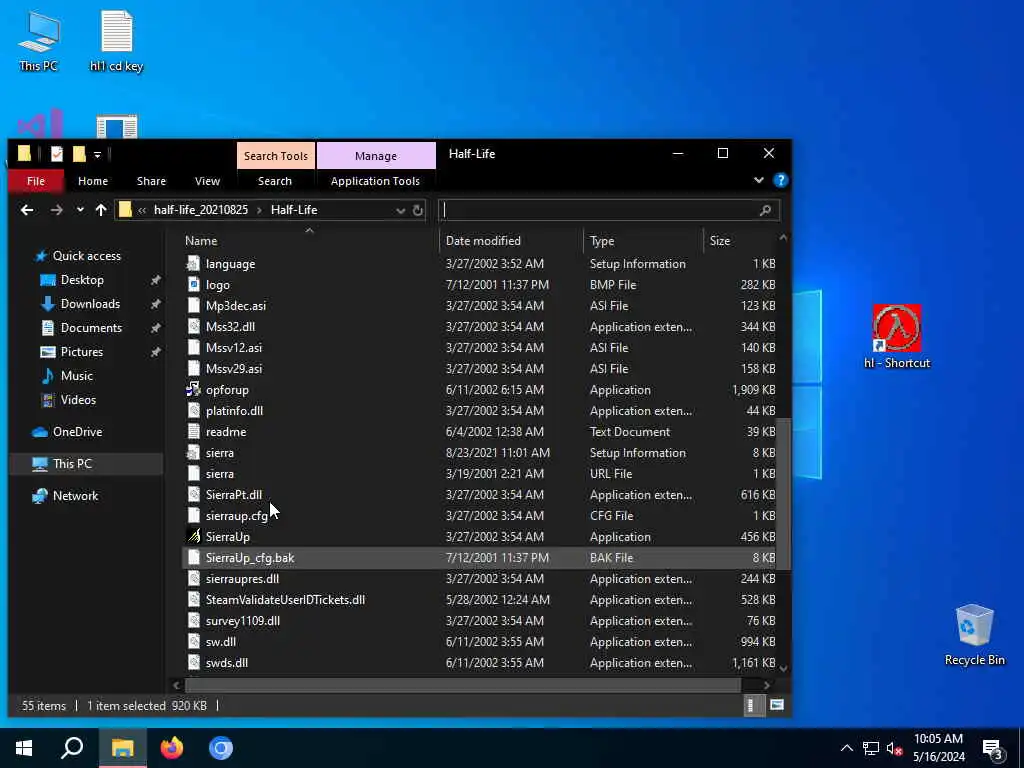Click the search magnifier in search box

pos(765,210)
